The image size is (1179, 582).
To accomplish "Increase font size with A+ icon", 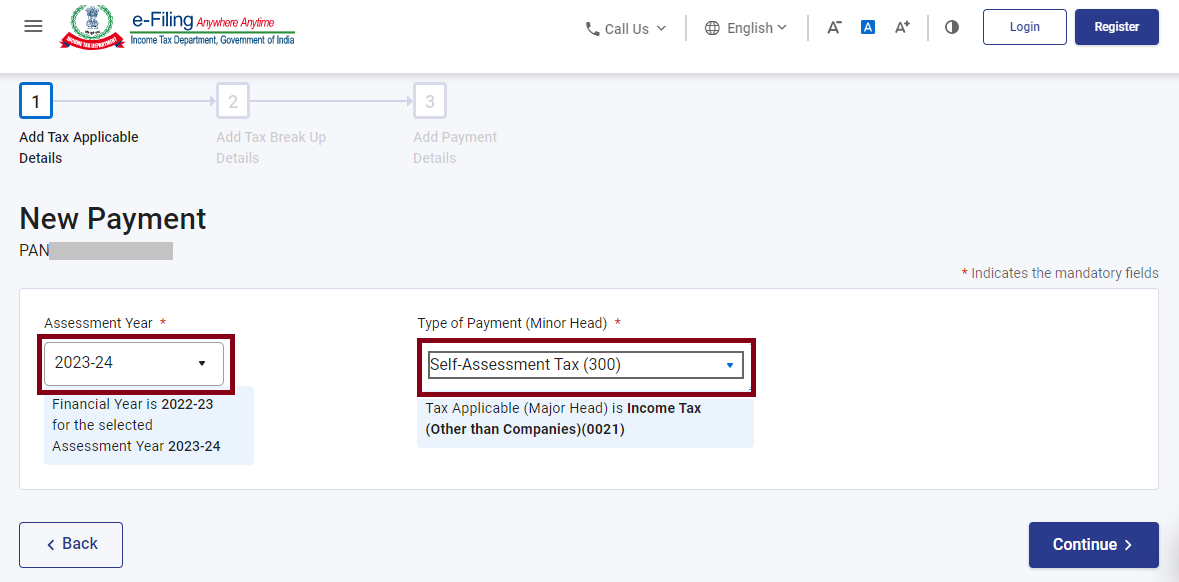I will pos(902,27).
